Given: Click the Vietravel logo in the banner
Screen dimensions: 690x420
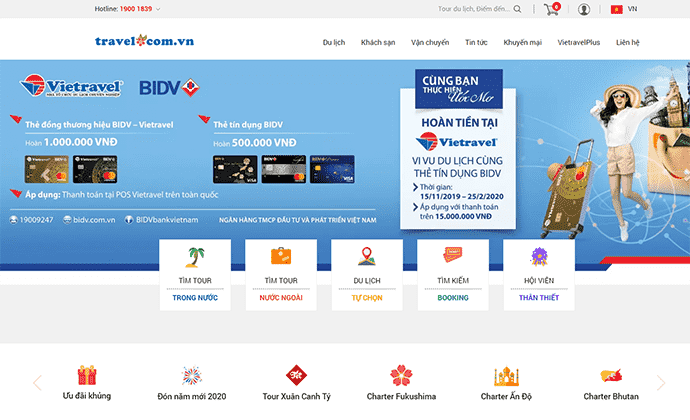Looking at the screenshot, I should click(71, 85).
